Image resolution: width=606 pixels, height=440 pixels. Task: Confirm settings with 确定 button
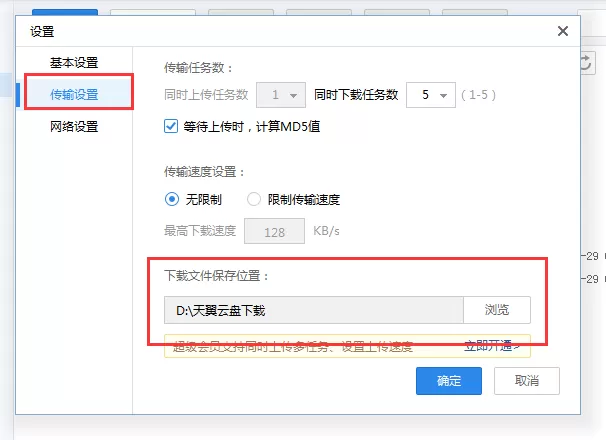pyautogui.click(x=449, y=381)
